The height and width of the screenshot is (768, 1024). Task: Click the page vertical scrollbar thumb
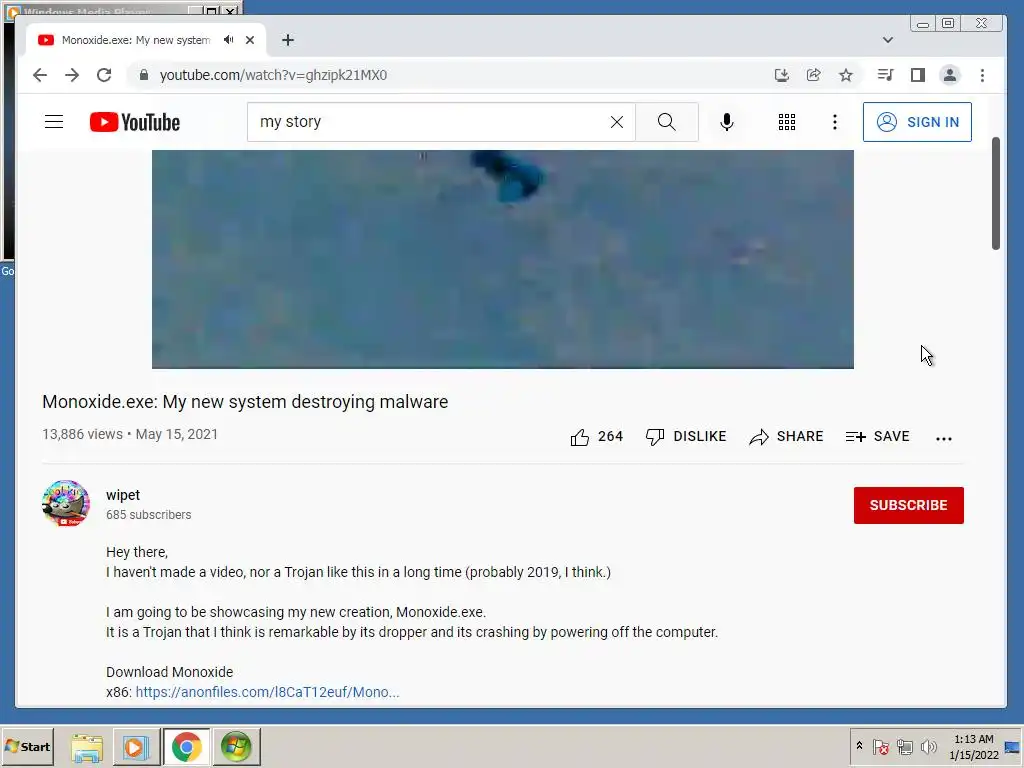click(995, 193)
